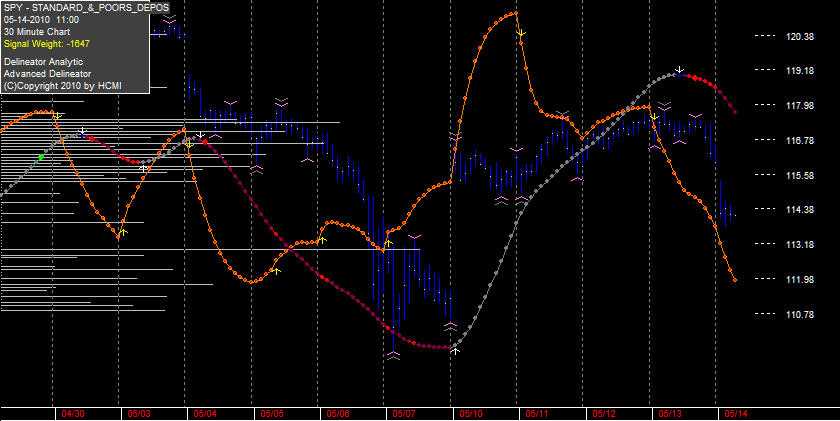Select the 120.38 price level label

(x=800, y=36)
